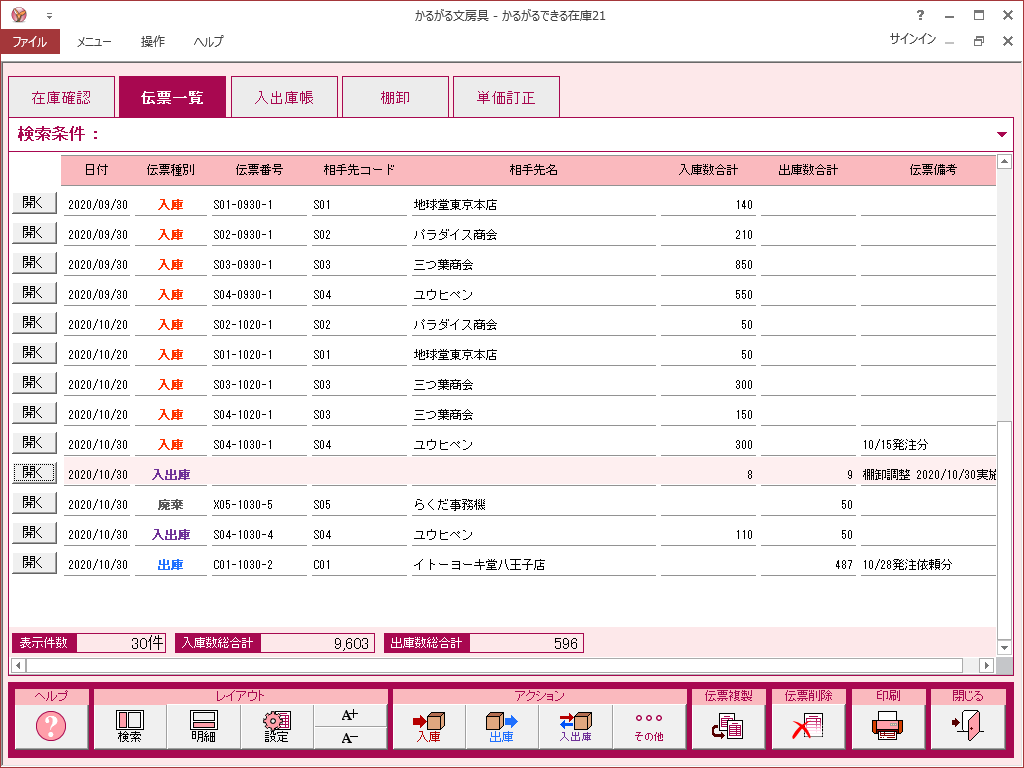Viewport: 1024px width, 768px height.
Task: Open slip S03-1020-1 with 開く button
Action: [34, 383]
